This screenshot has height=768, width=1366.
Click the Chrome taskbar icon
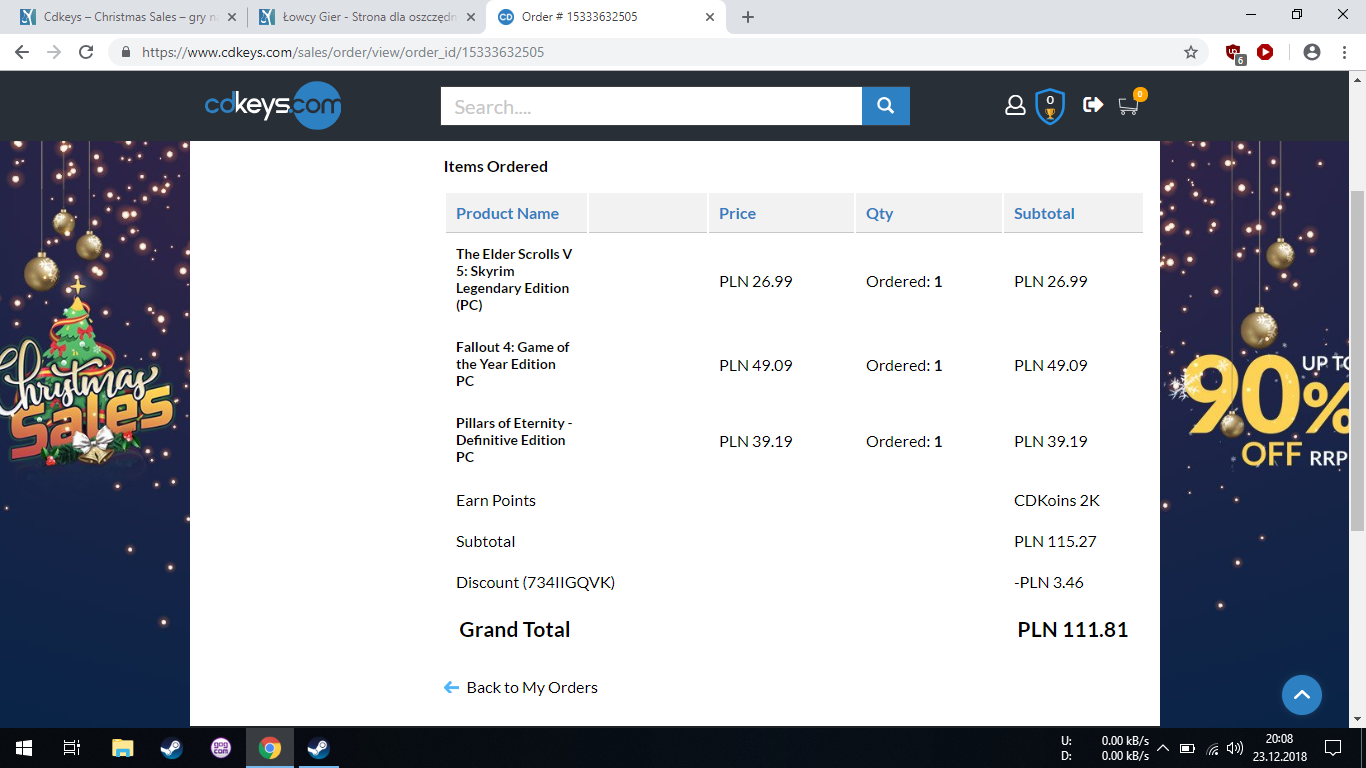tap(270, 747)
